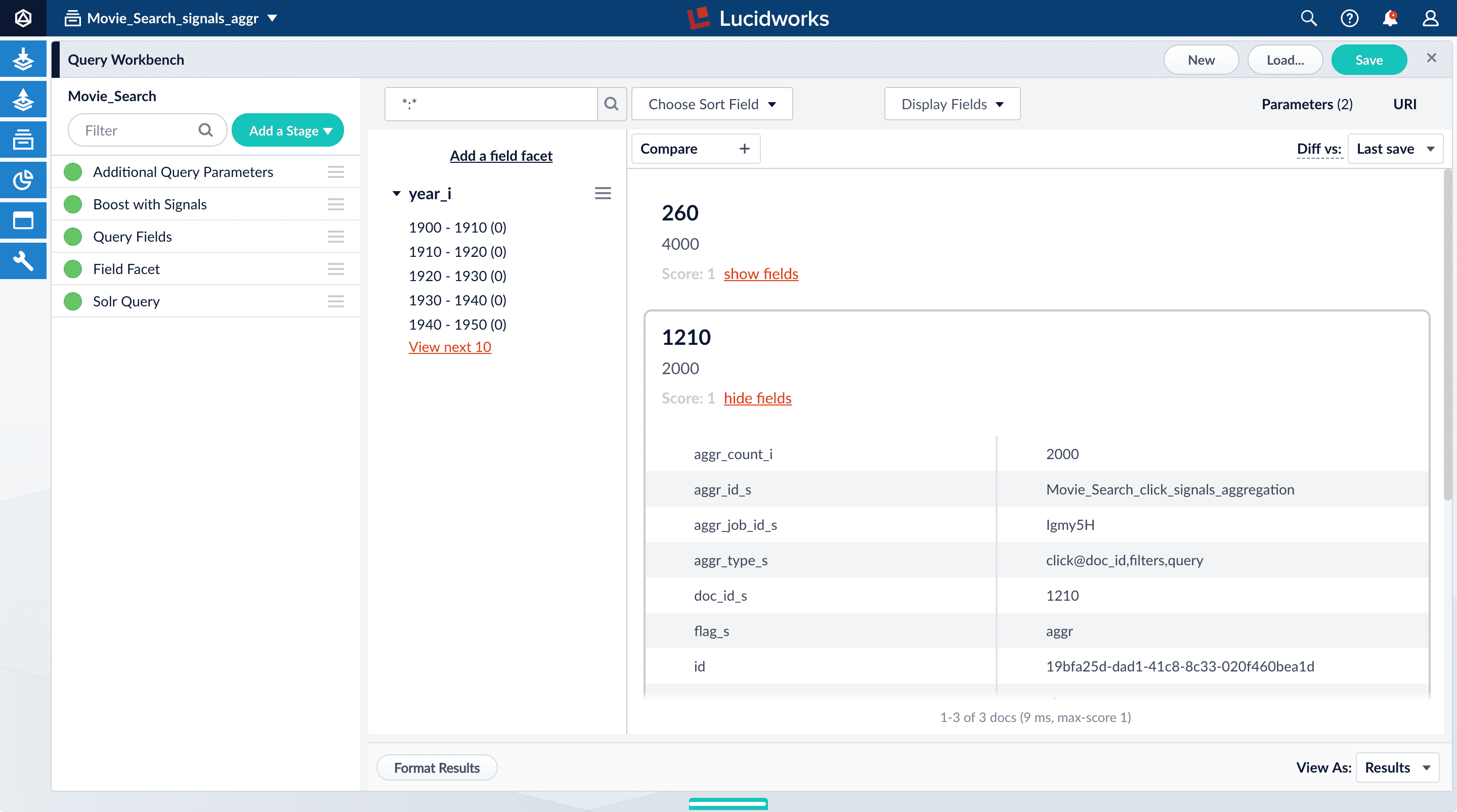Disable the Field Facet stage indicator
The image size is (1457, 812).
pyautogui.click(x=73, y=269)
